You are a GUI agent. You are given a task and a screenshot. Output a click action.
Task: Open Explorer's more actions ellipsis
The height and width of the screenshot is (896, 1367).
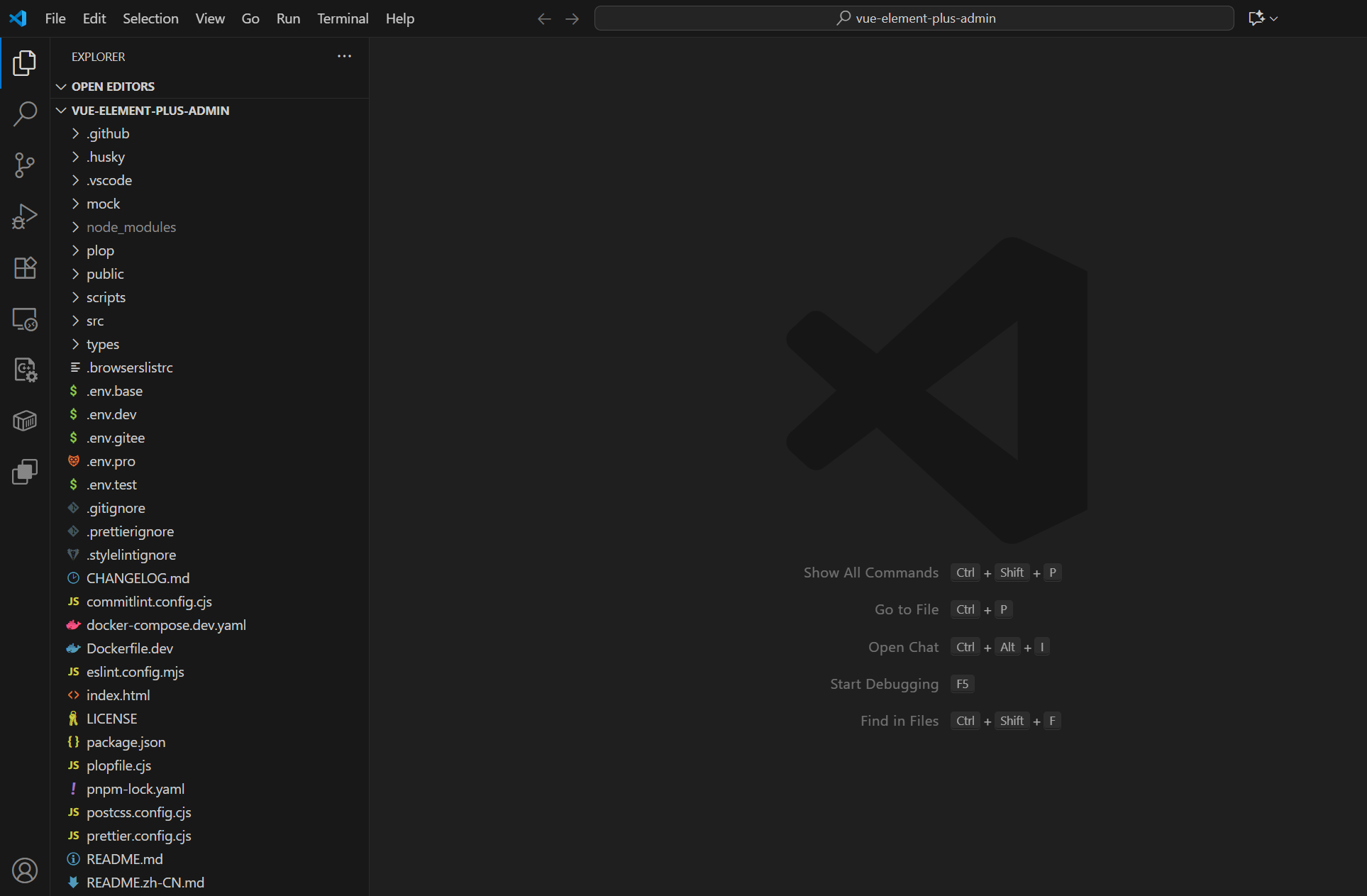(x=344, y=56)
